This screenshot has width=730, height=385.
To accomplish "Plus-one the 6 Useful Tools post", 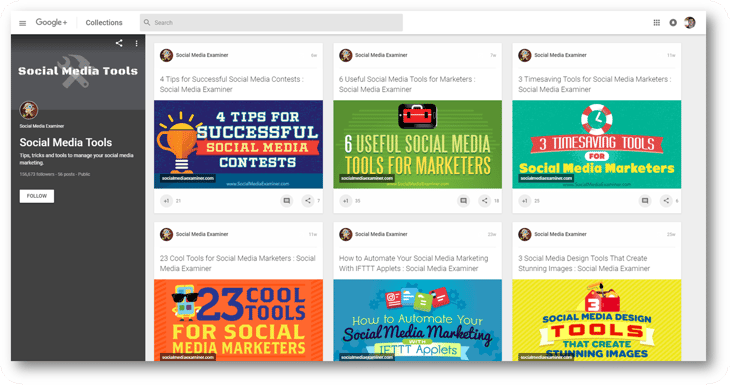I will pyautogui.click(x=345, y=201).
